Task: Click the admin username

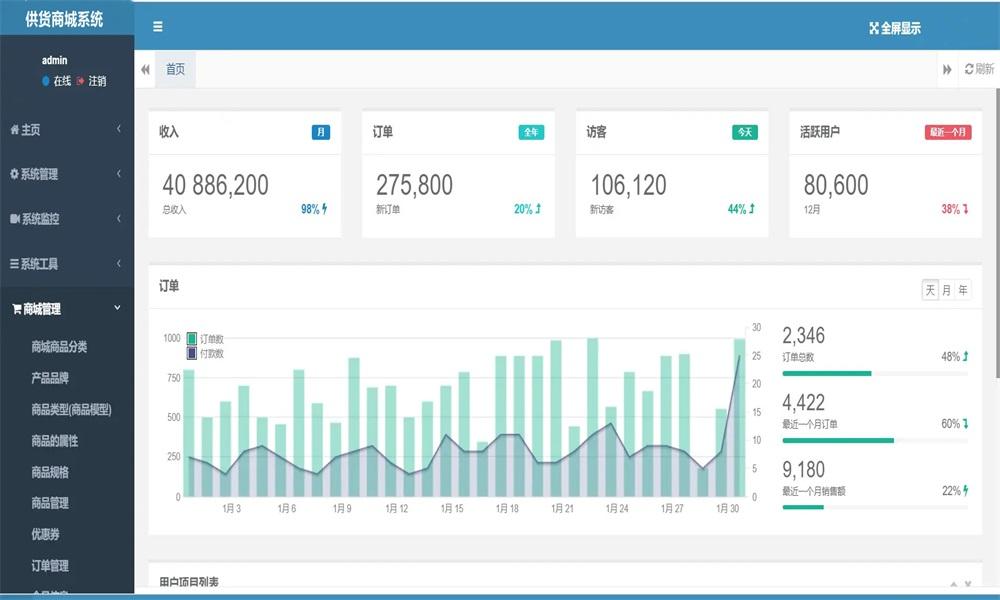Action: click(54, 61)
